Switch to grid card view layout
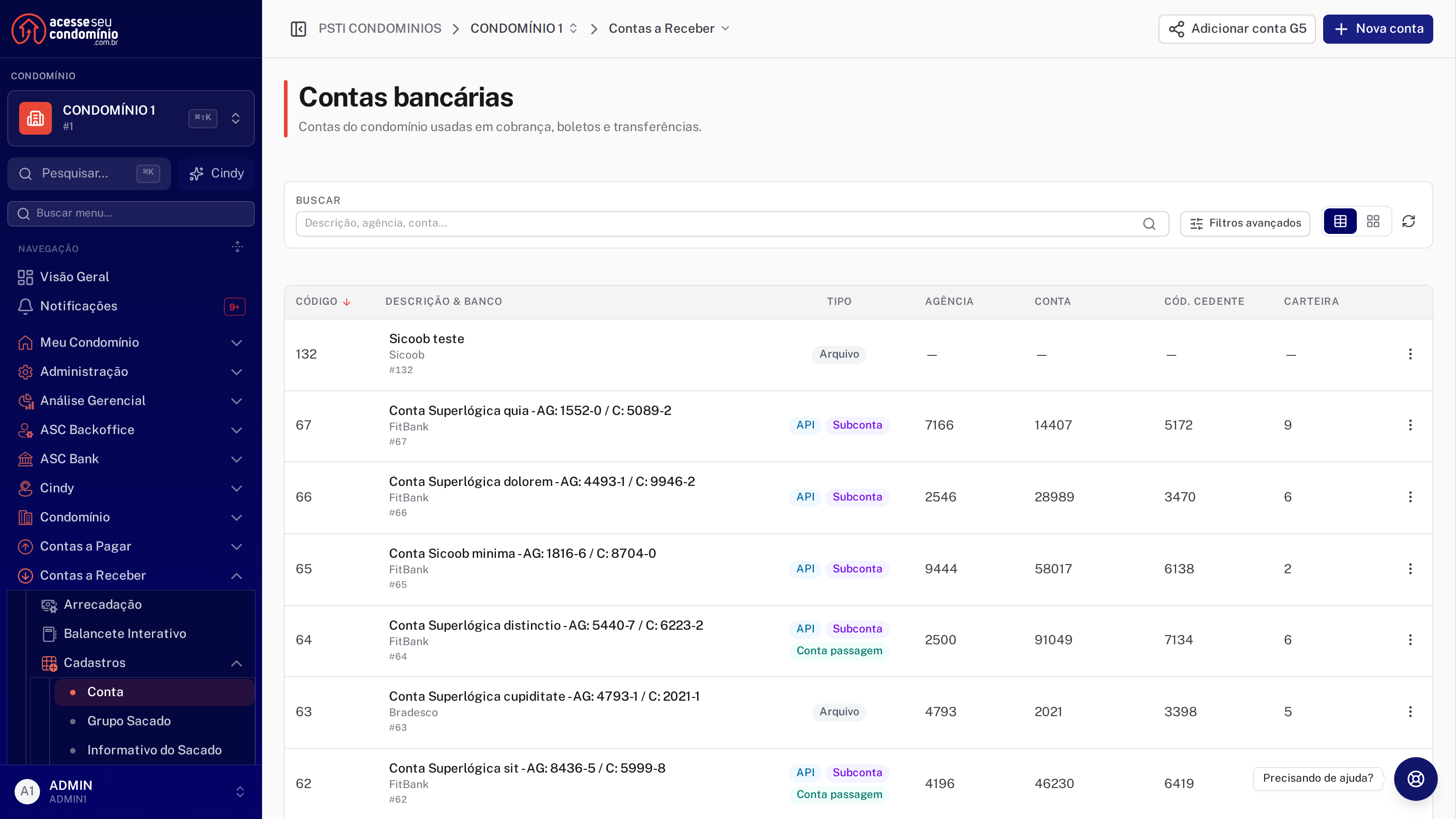Image resolution: width=1456 pixels, height=819 pixels. 1373,222
